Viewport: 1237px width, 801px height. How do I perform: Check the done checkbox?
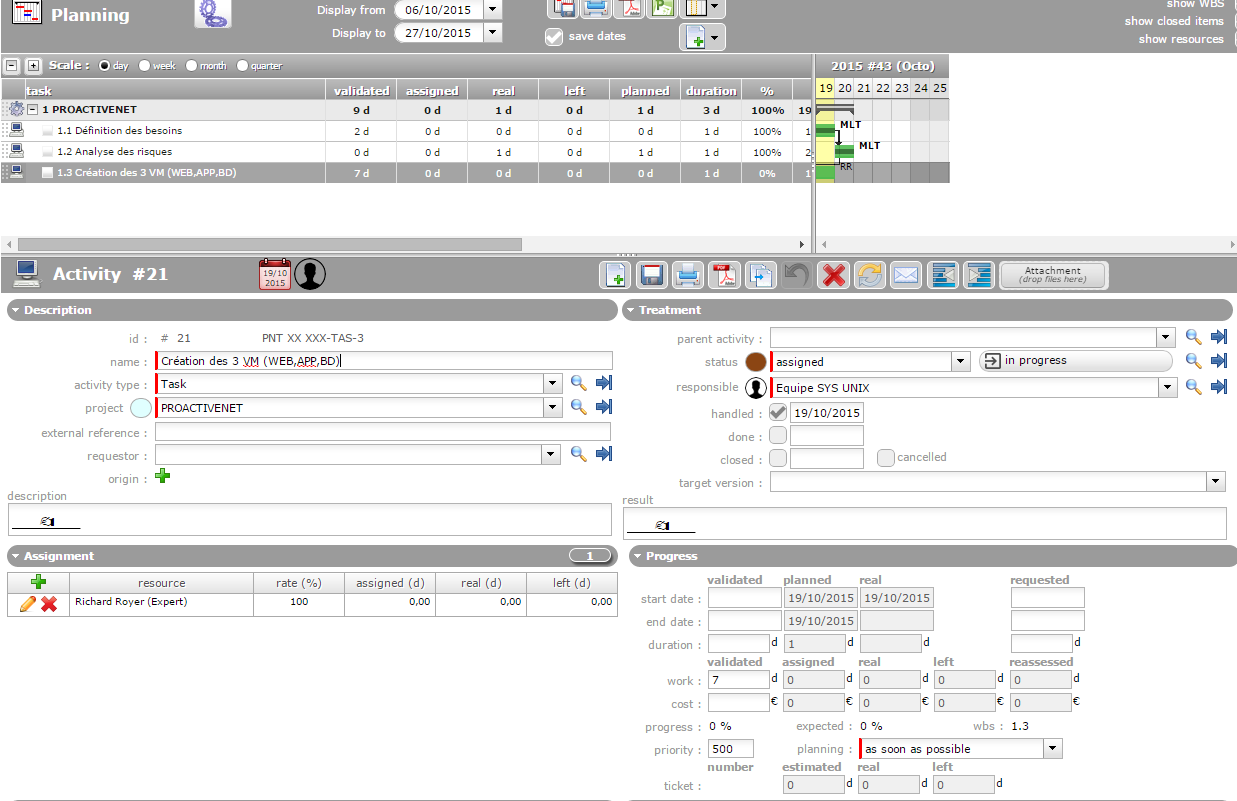coord(778,436)
